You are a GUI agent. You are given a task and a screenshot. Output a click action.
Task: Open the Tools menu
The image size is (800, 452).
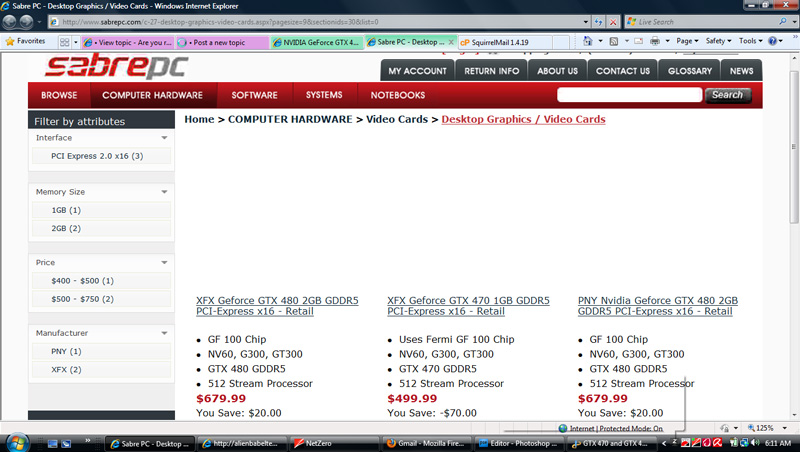(x=751, y=41)
